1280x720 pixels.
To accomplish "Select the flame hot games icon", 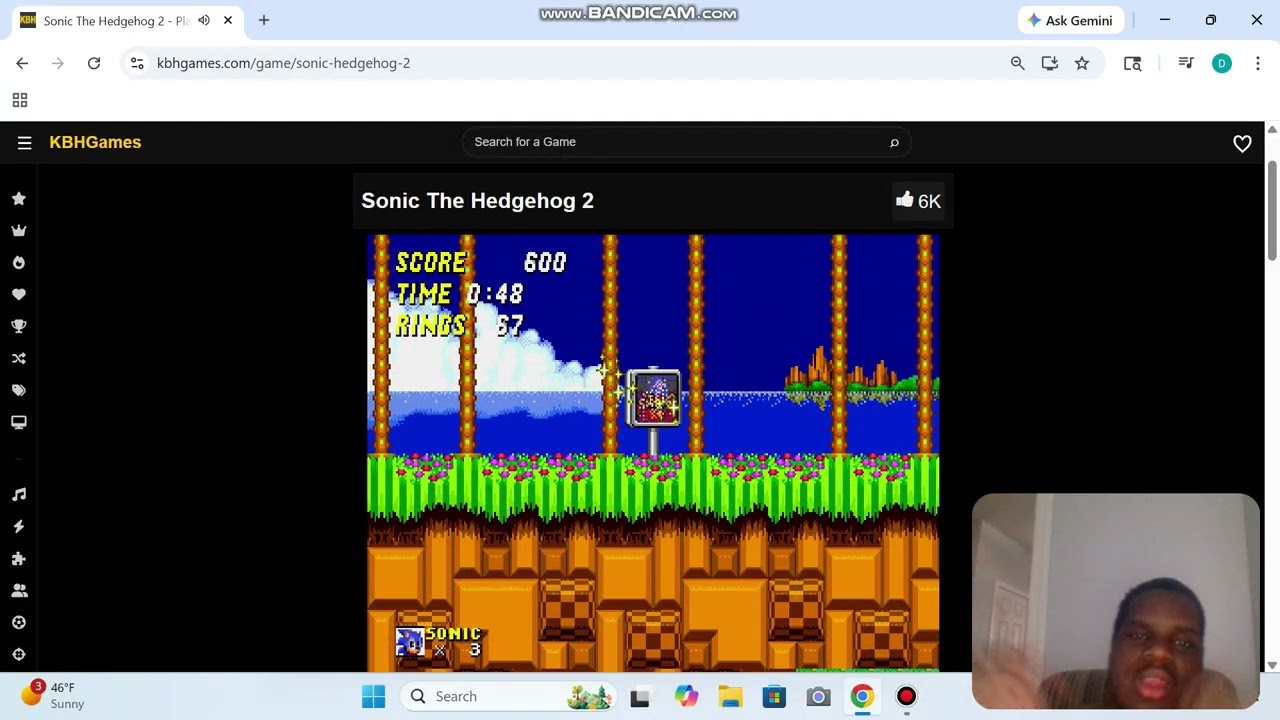I will tap(18, 262).
